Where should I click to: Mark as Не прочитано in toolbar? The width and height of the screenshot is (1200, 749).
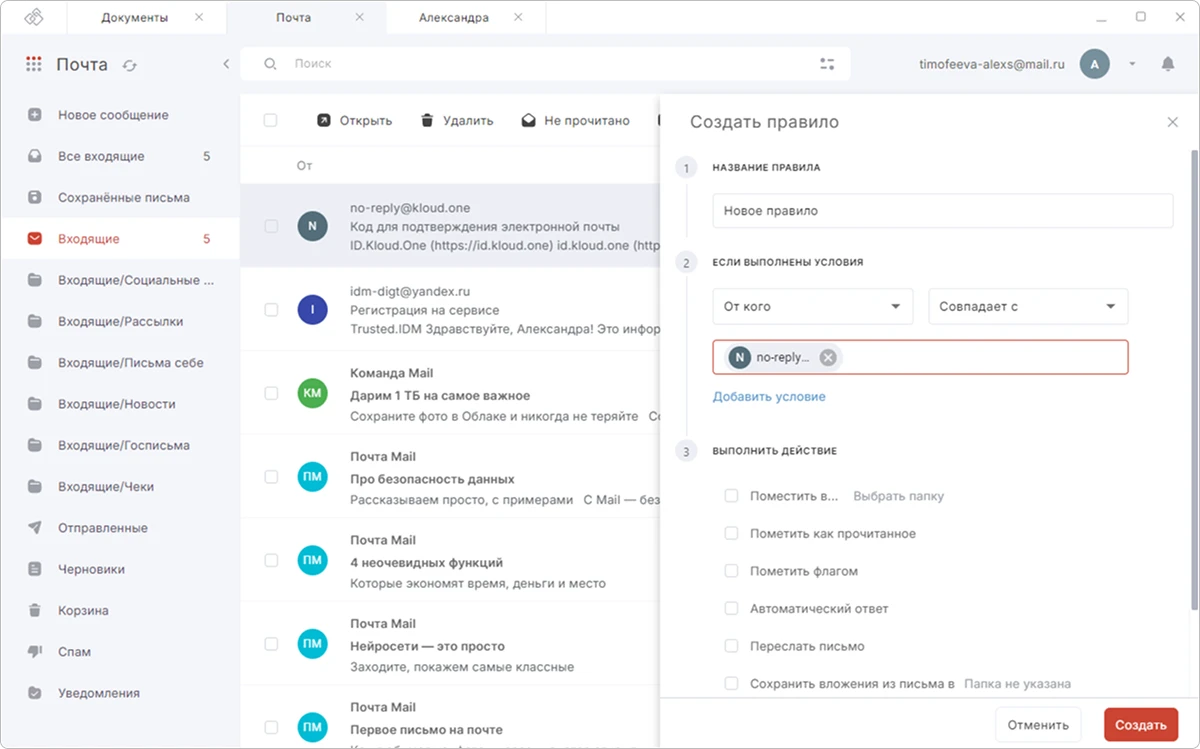tap(575, 121)
